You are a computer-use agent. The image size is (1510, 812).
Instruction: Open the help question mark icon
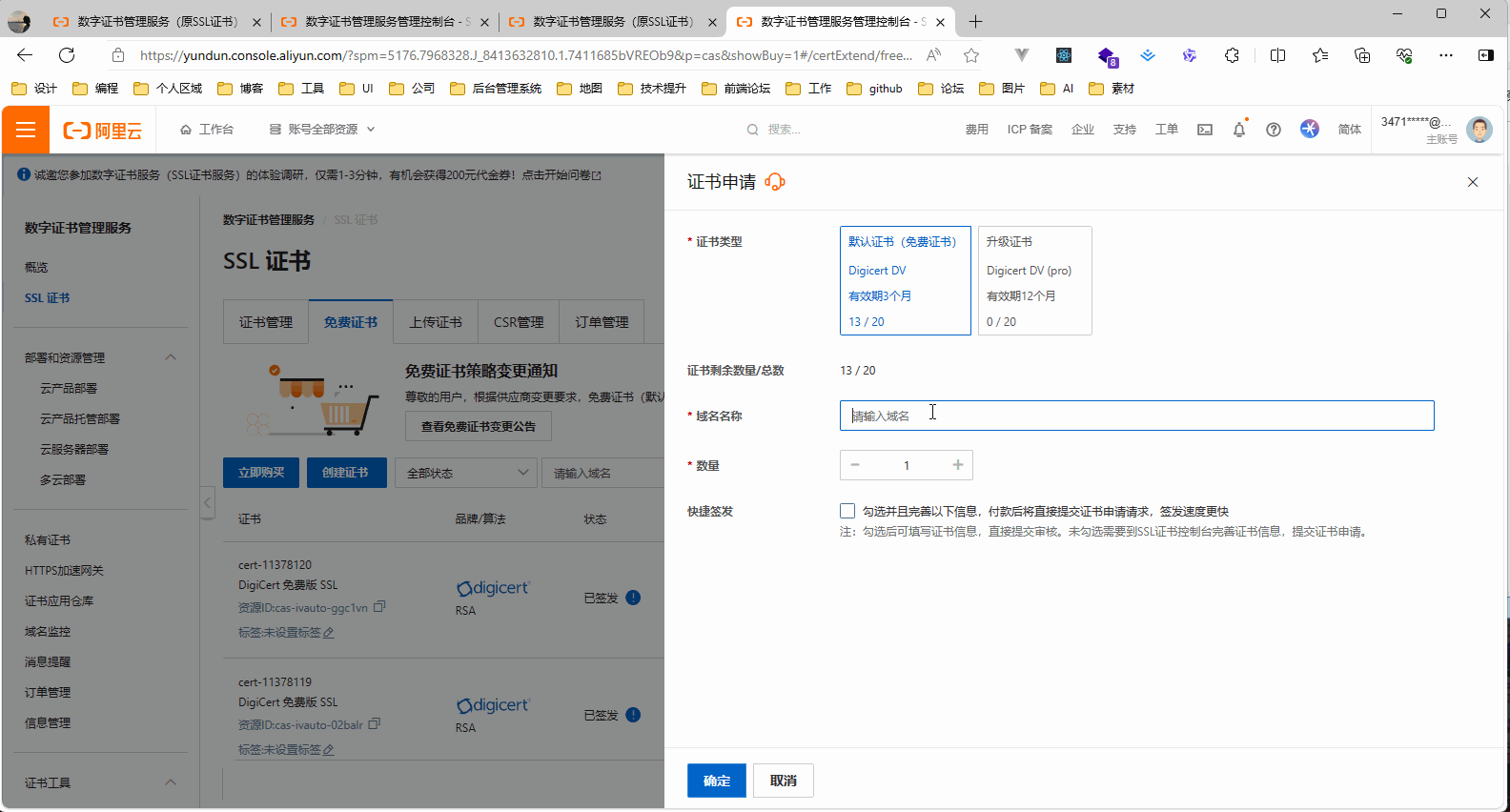1274,130
